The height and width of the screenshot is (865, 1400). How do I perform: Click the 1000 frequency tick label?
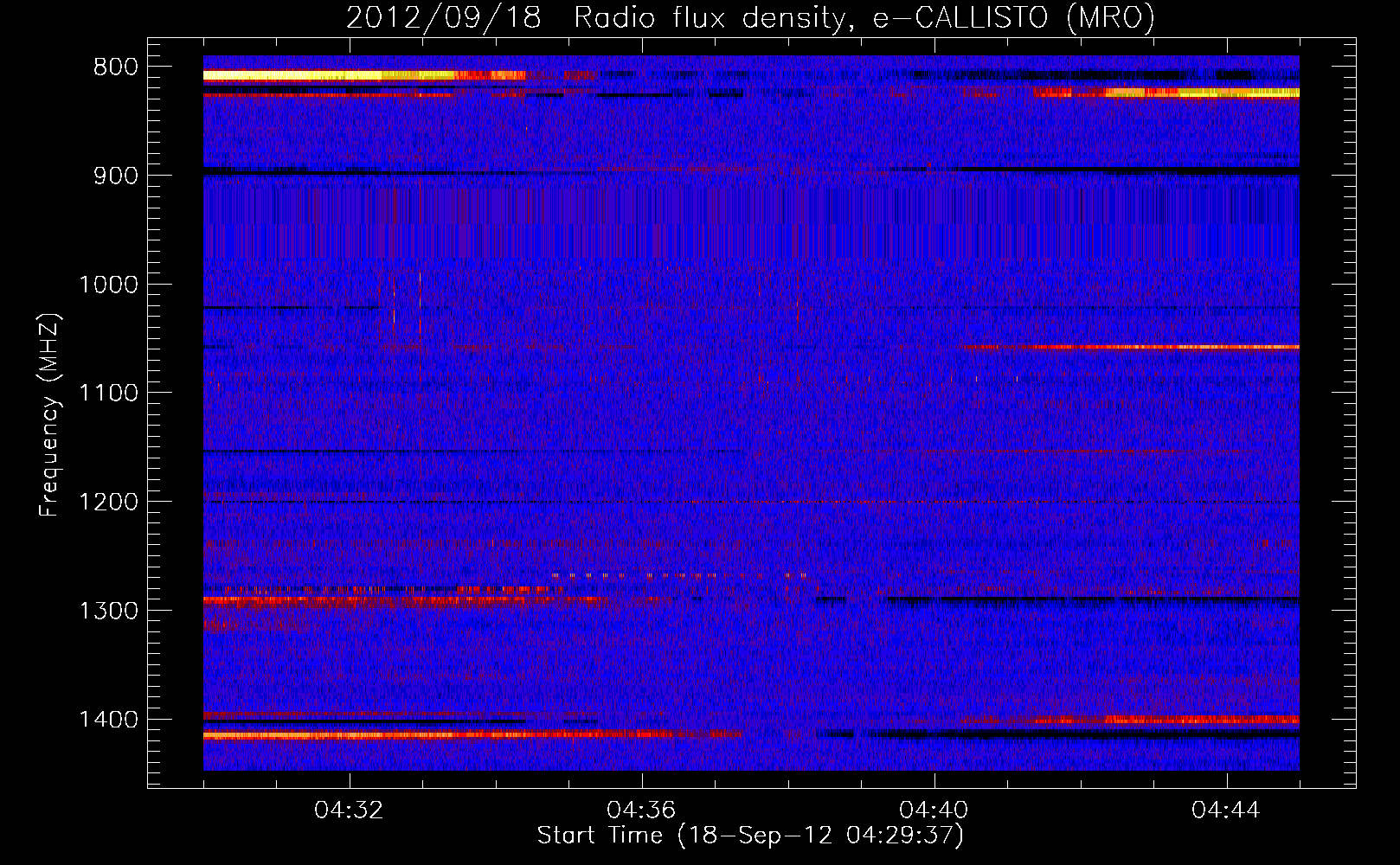tap(108, 285)
